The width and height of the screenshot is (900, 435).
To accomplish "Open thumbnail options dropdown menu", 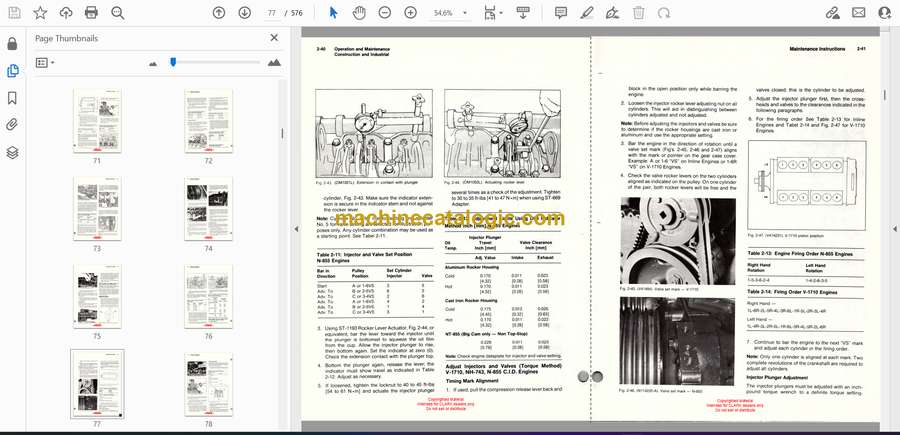I will [x=46, y=62].
